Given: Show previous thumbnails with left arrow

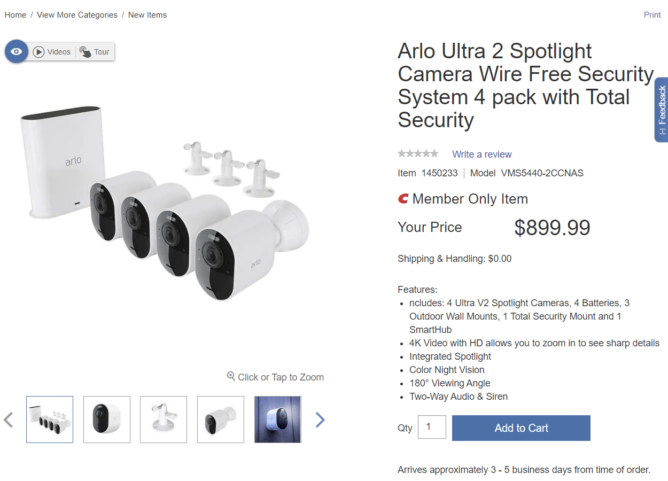Looking at the screenshot, I should (x=9, y=420).
